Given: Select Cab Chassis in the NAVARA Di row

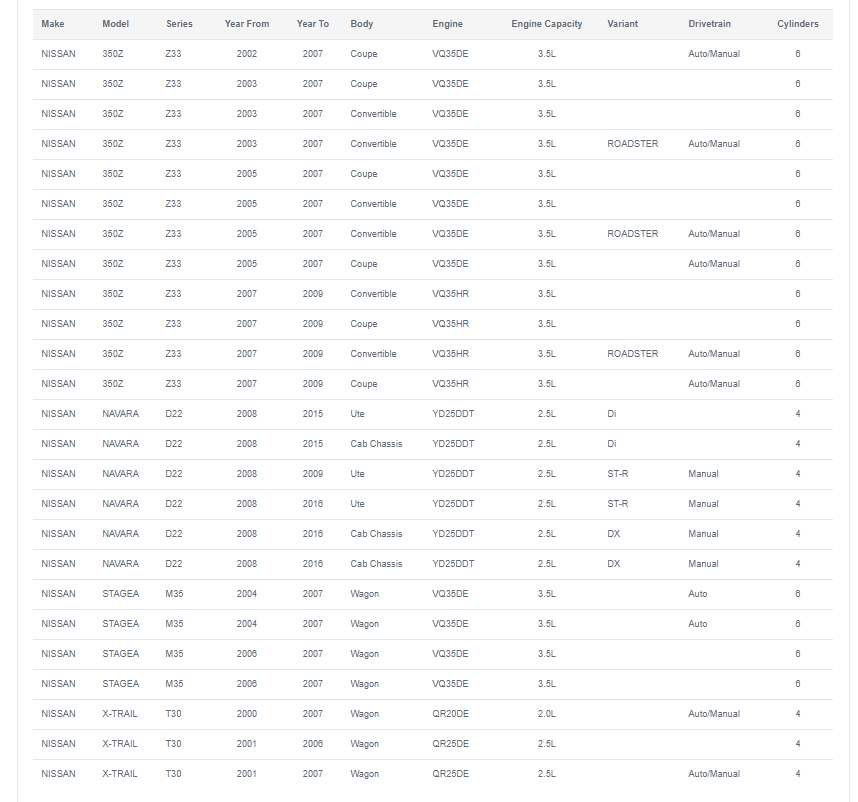Looking at the screenshot, I should tap(376, 444).
